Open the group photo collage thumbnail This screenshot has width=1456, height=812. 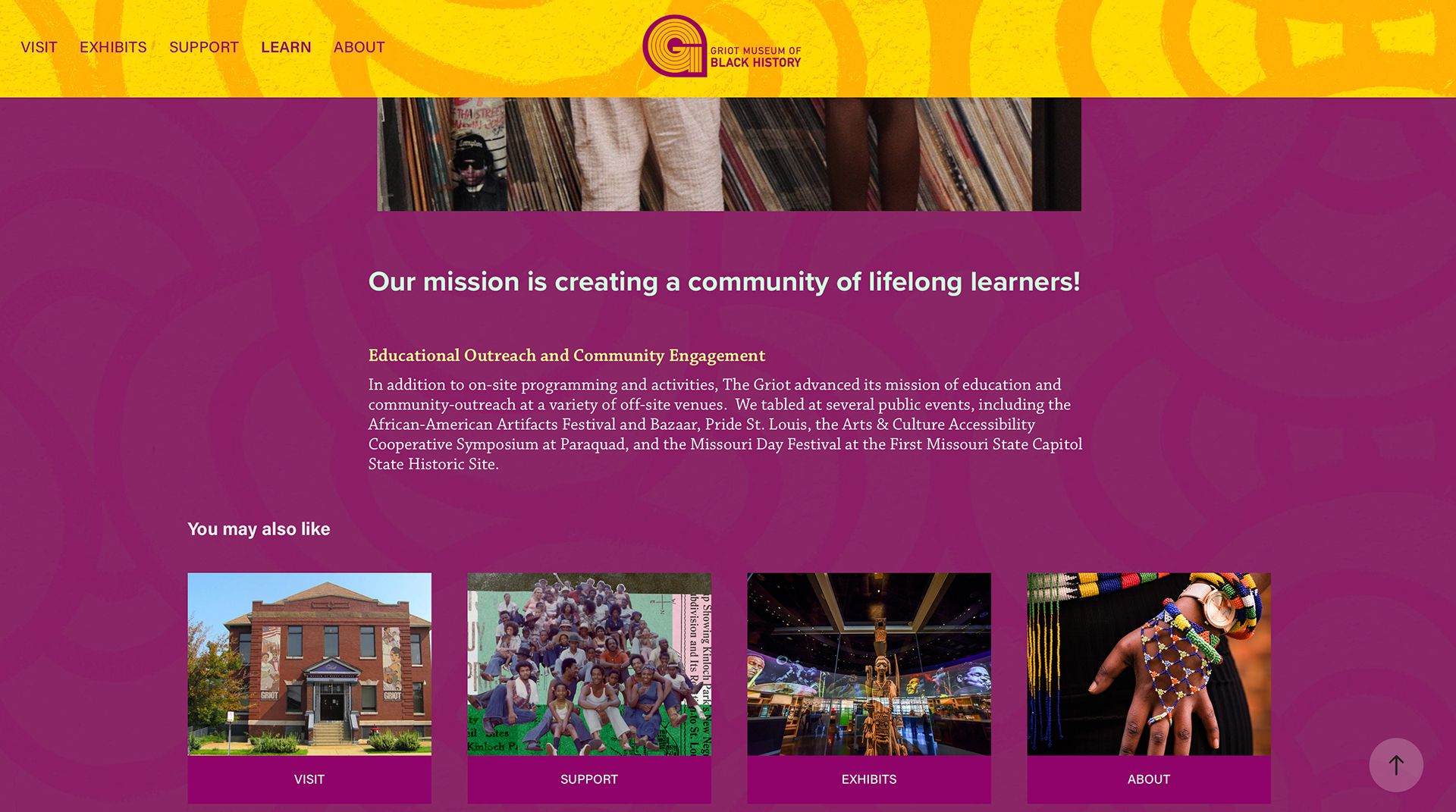[x=589, y=664]
